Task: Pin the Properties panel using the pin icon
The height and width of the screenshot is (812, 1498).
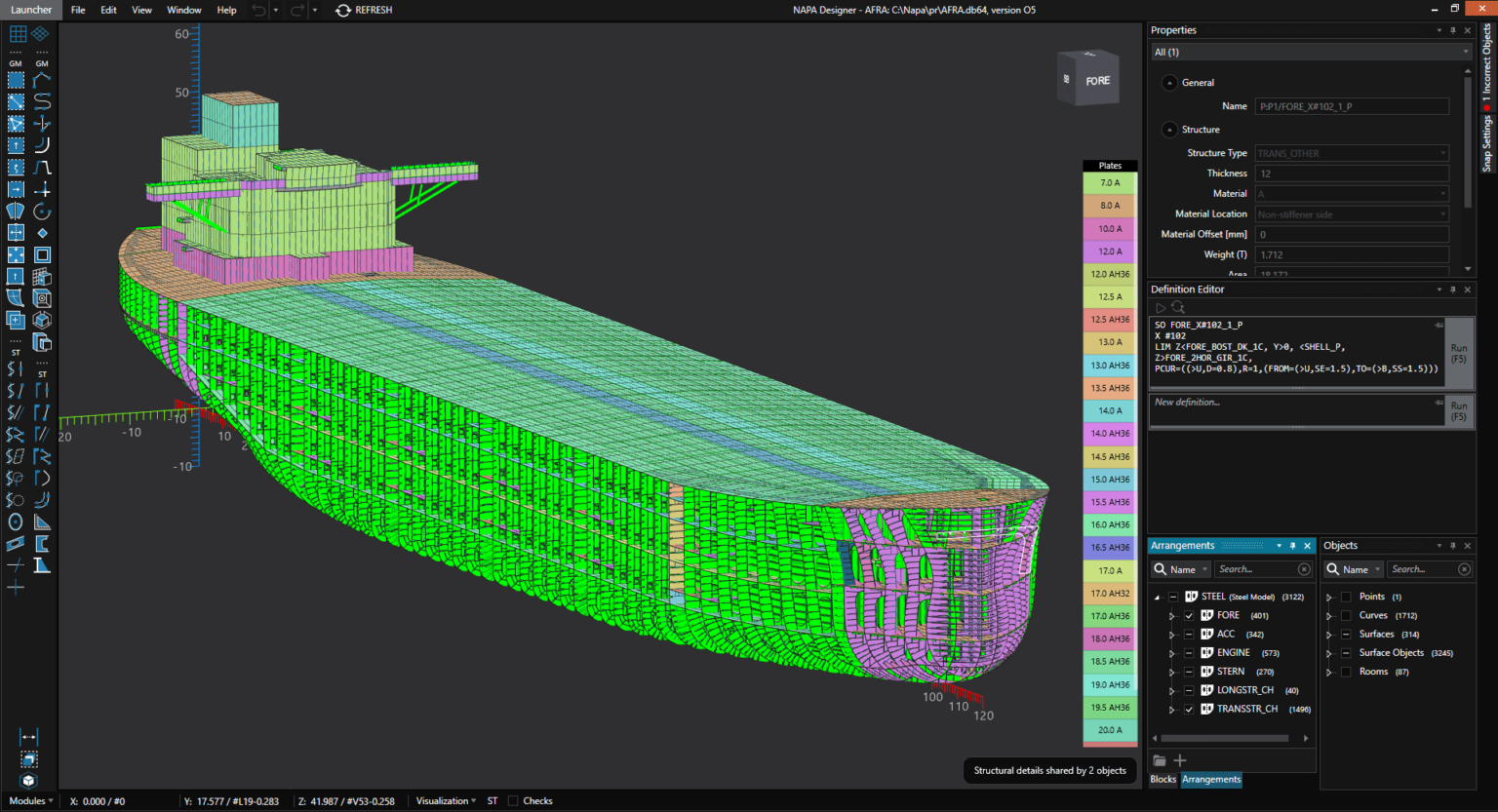Action: click(x=1452, y=29)
